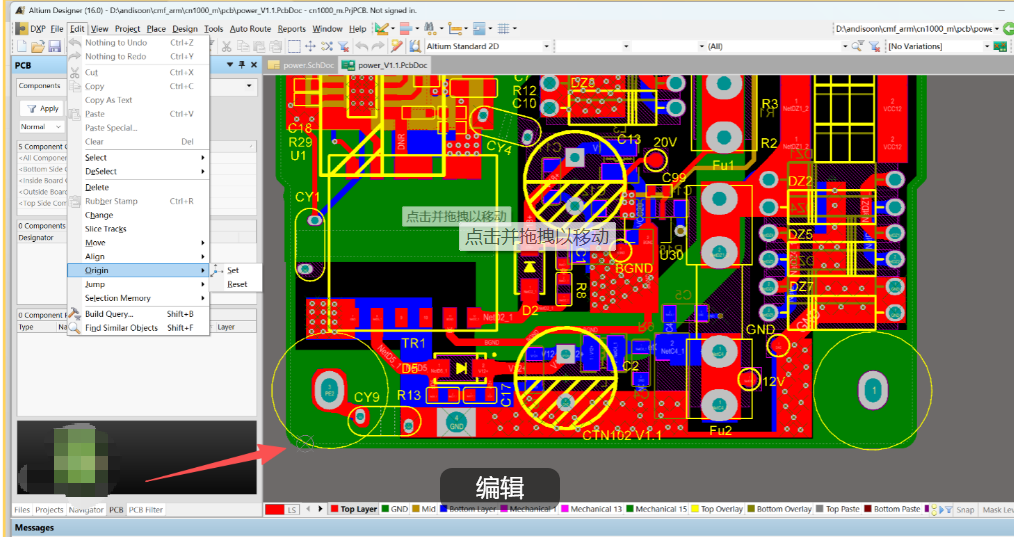Click the Clear Filter funnel icon
This screenshot has height=537, width=1014.
[x=343, y=46]
